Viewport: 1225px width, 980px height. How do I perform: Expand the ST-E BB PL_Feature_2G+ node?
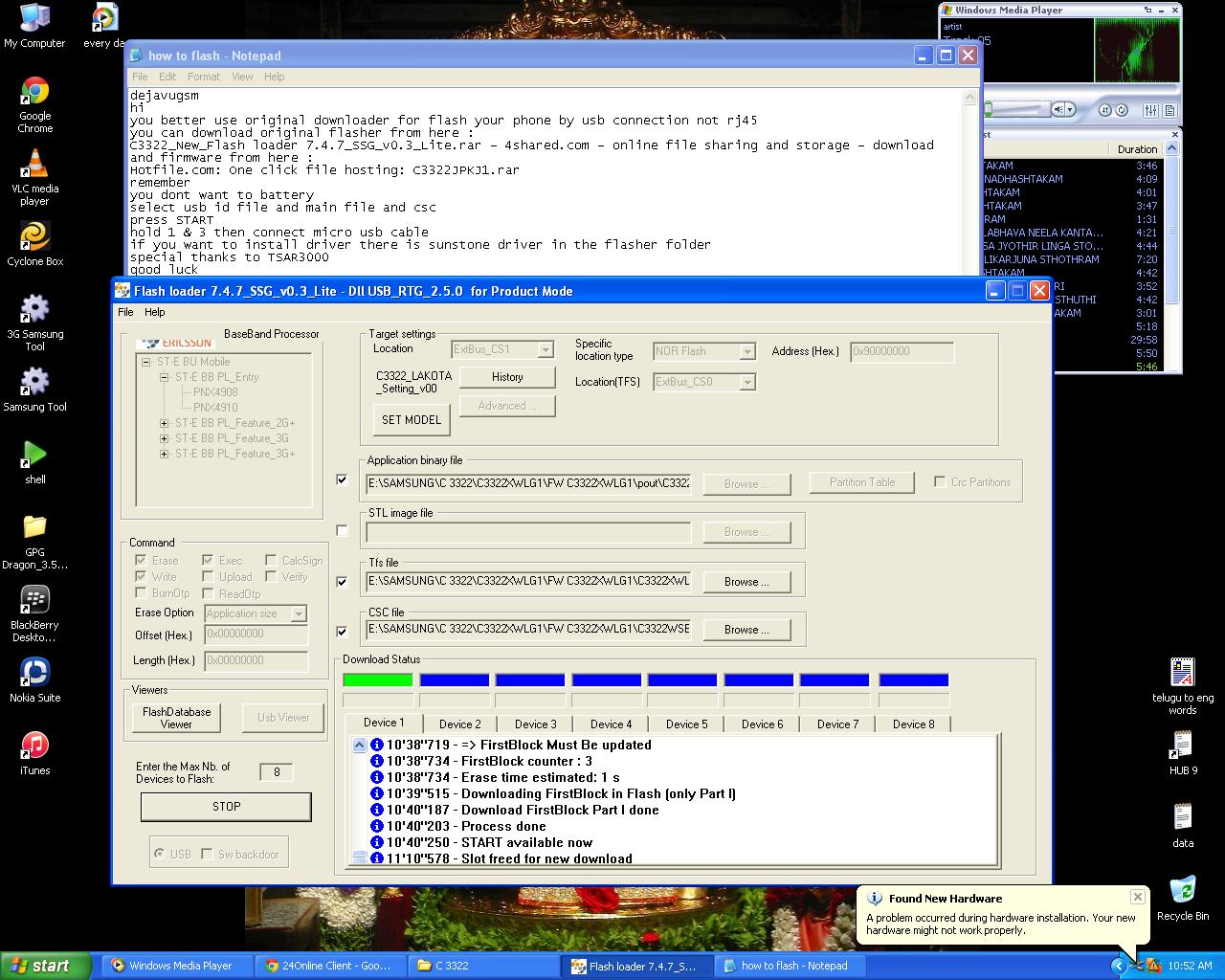[164, 423]
